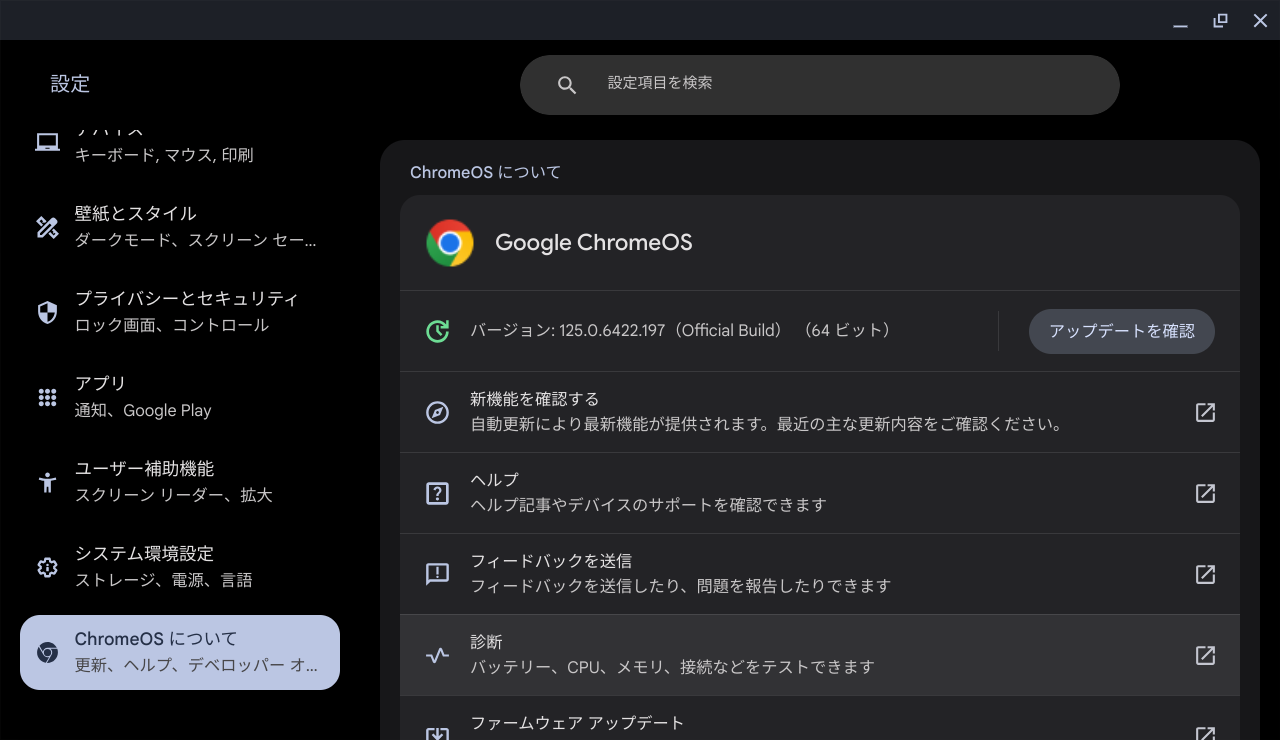Click the shield icon for プライバシーとセキュリティ
The width and height of the screenshot is (1280, 740).
46,312
